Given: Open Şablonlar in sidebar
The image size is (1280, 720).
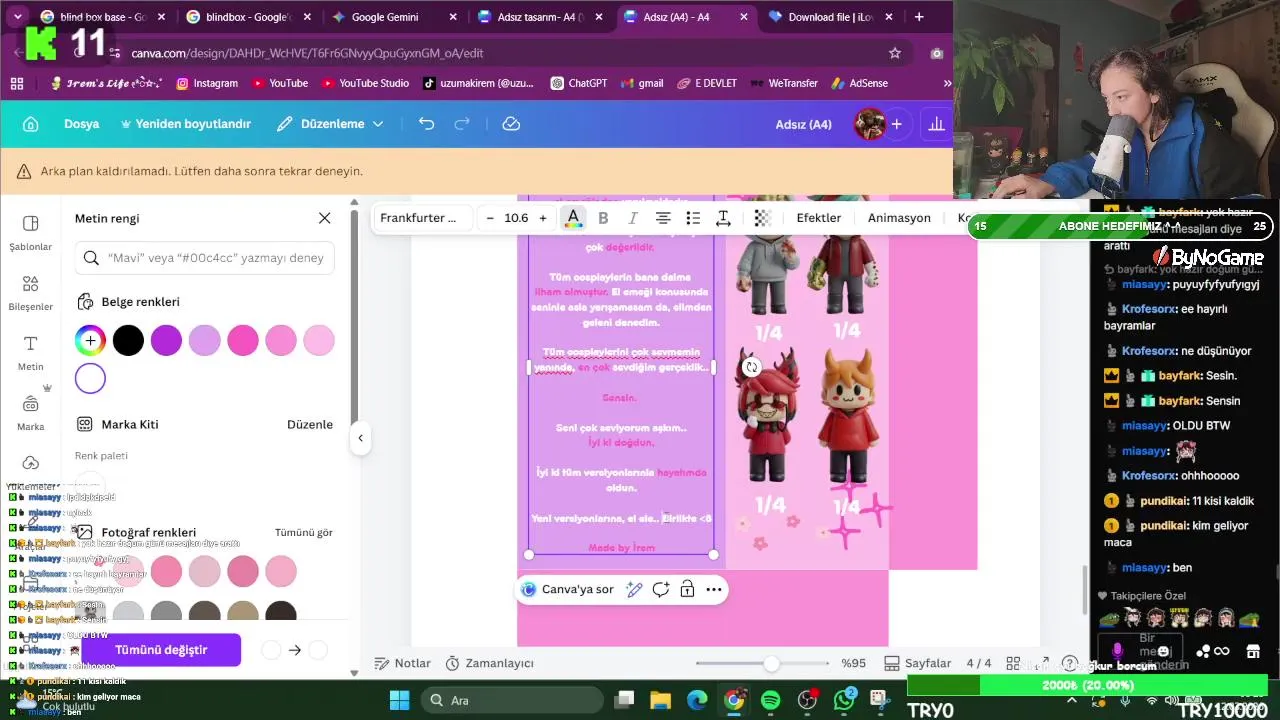Looking at the screenshot, I should (30, 233).
